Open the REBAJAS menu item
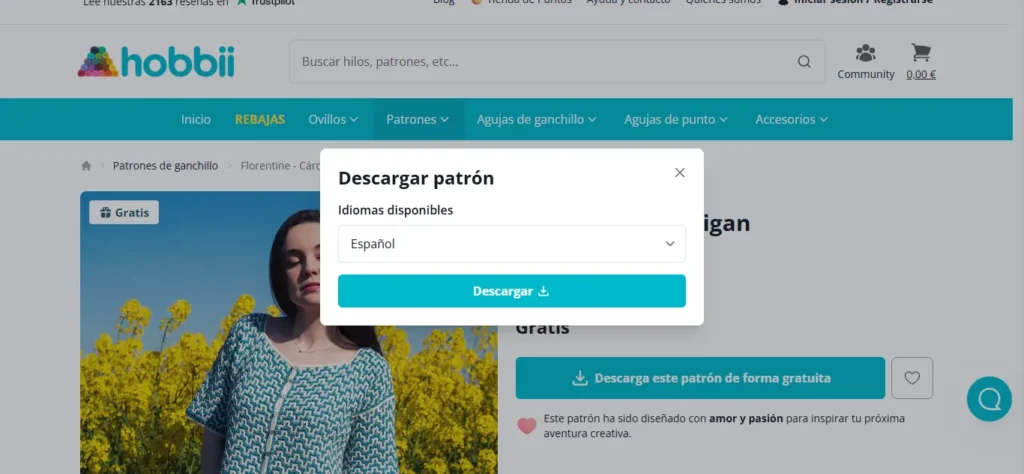1024x474 pixels. point(260,119)
